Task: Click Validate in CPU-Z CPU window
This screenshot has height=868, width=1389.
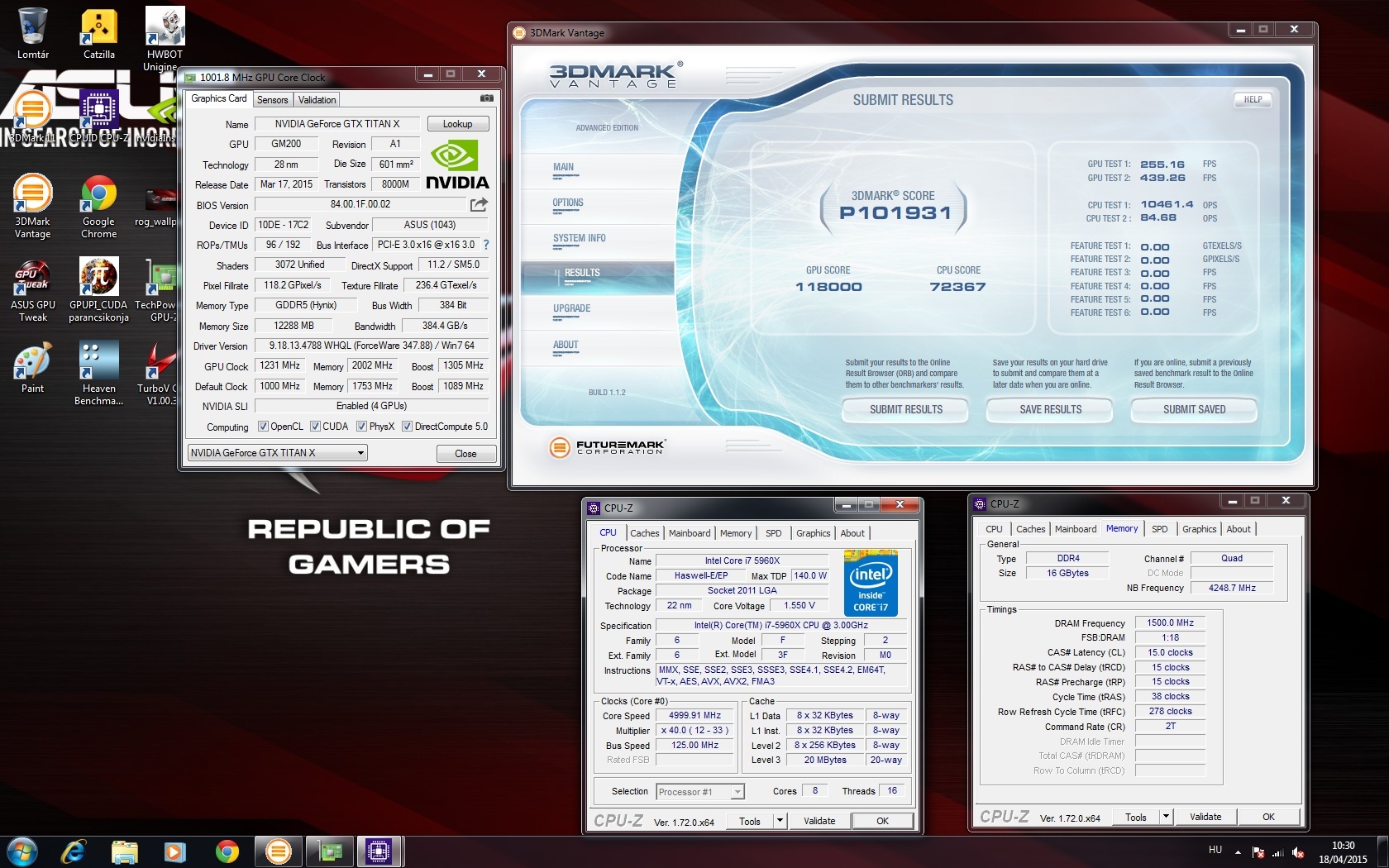Action: click(x=819, y=821)
